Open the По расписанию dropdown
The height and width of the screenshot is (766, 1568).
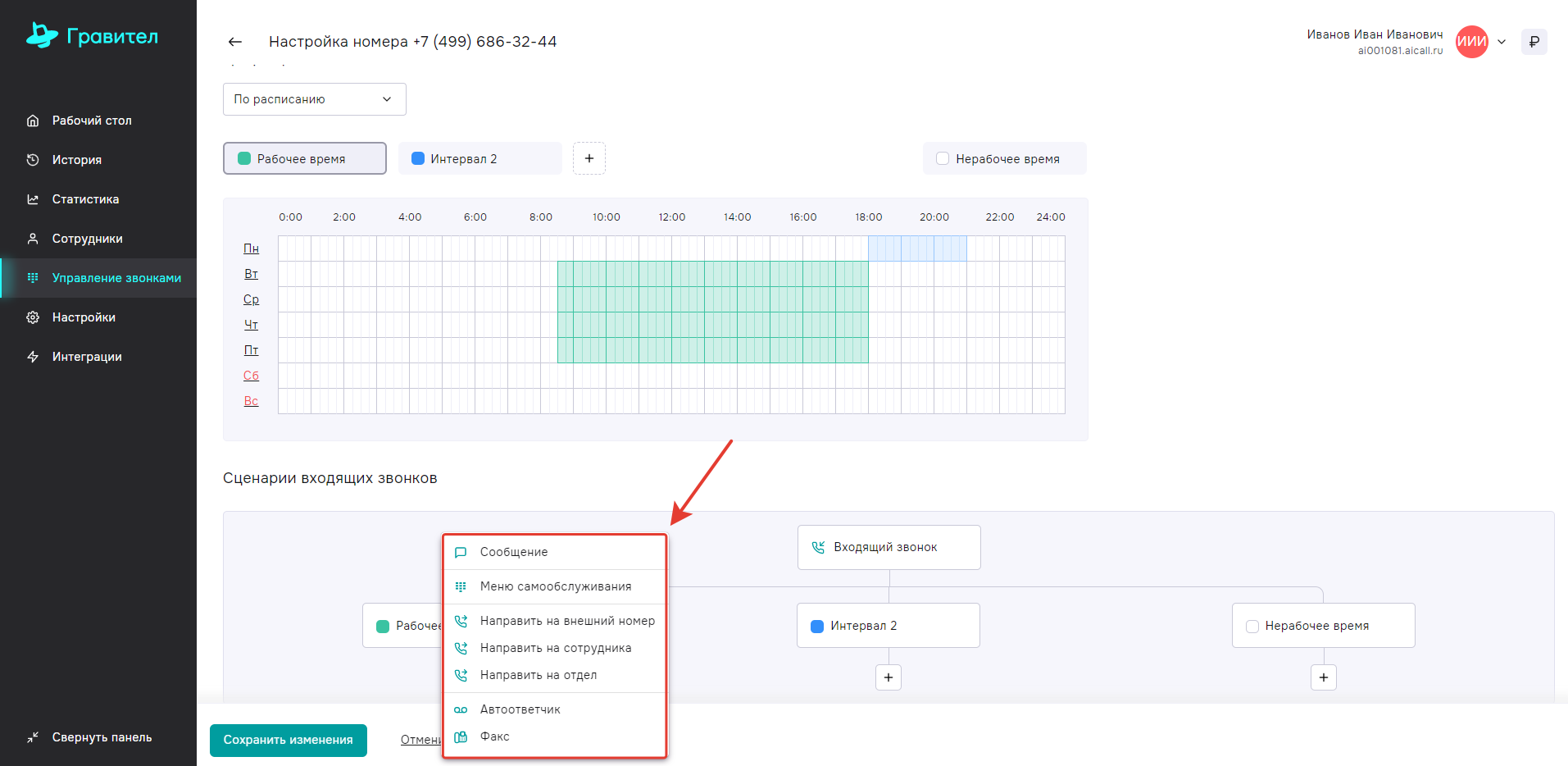(x=314, y=99)
